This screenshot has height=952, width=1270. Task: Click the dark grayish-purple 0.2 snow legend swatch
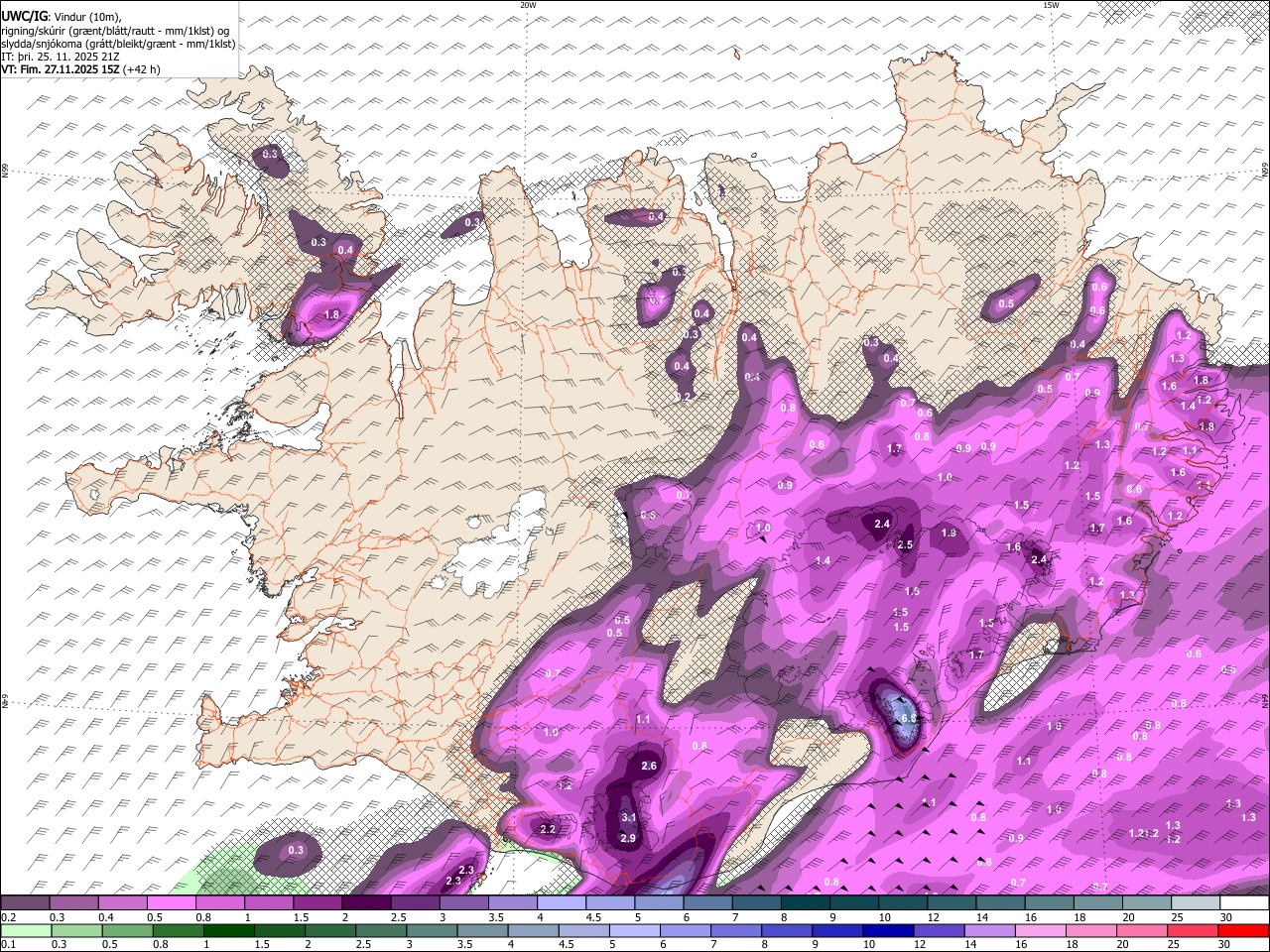pos(26,903)
